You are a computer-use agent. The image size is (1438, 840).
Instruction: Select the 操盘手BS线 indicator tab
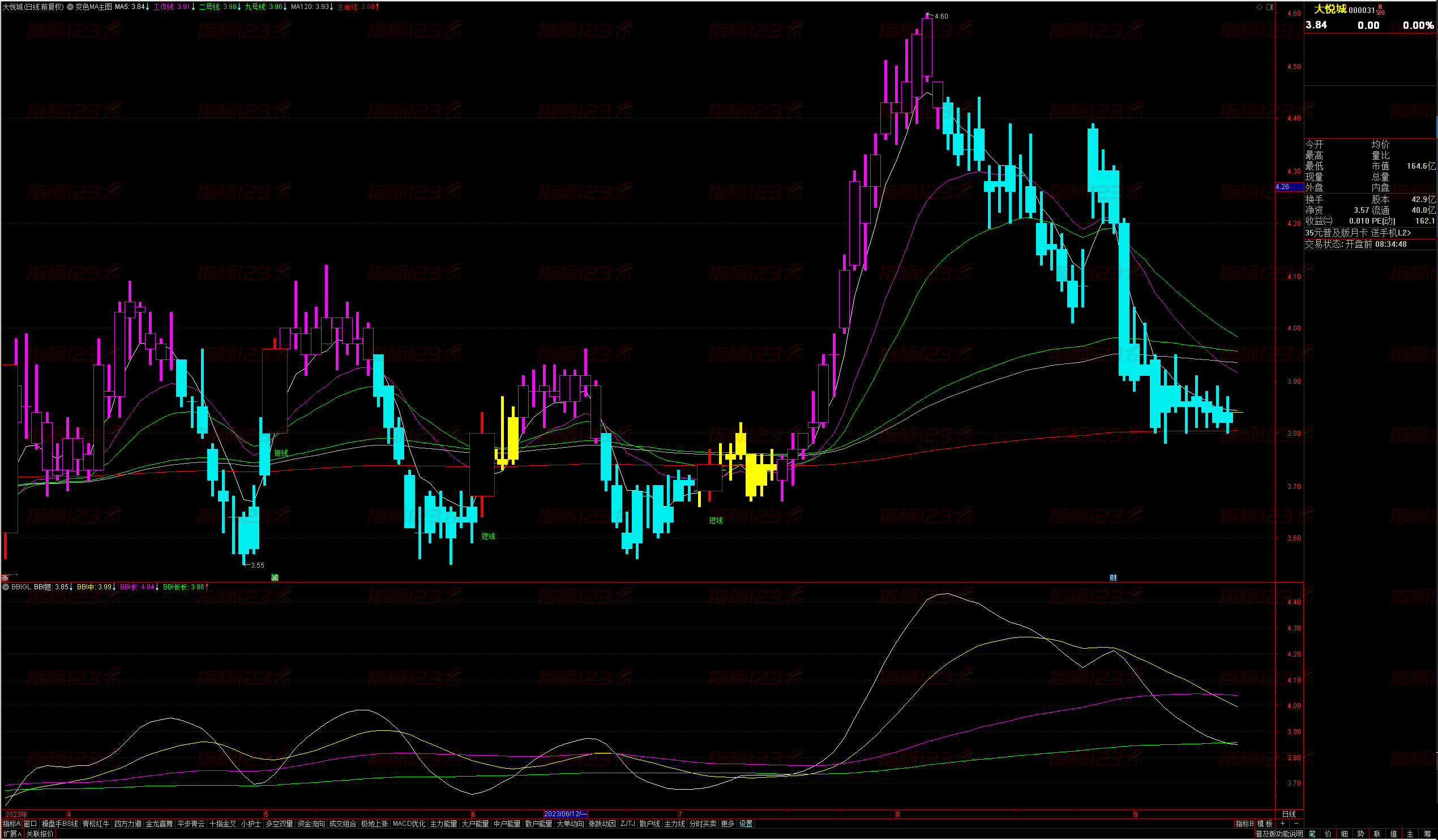[59, 824]
